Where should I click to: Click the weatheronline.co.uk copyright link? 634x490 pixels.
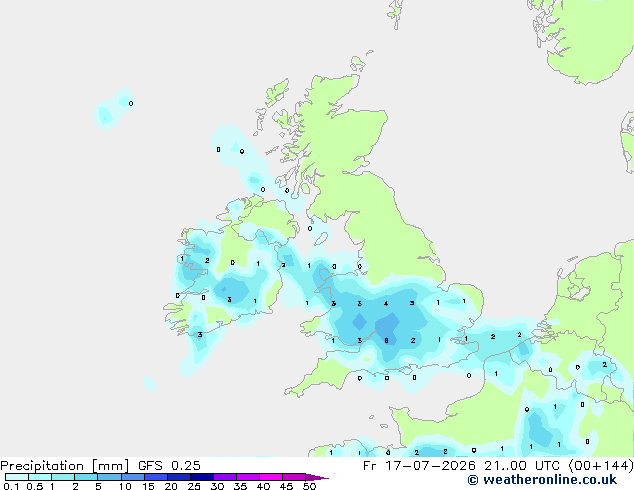[542, 480]
